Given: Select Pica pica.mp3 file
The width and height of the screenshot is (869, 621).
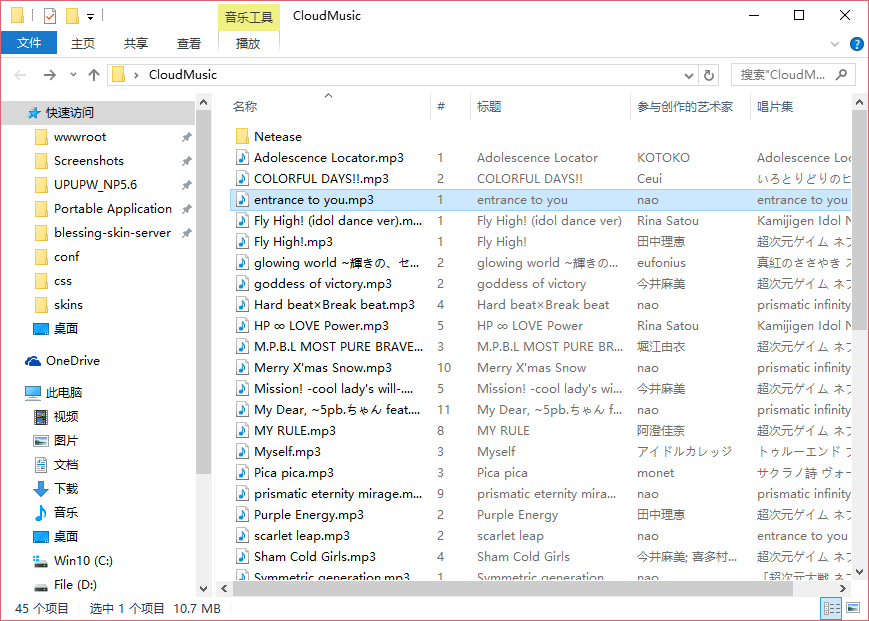Looking at the screenshot, I should (294, 473).
